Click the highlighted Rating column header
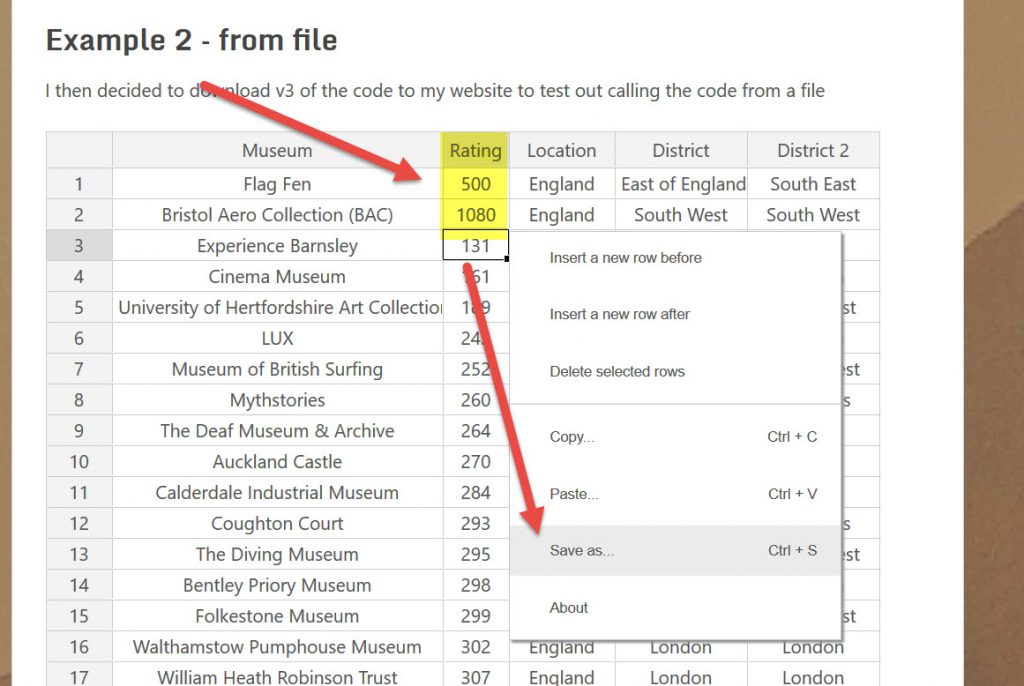 [475, 151]
